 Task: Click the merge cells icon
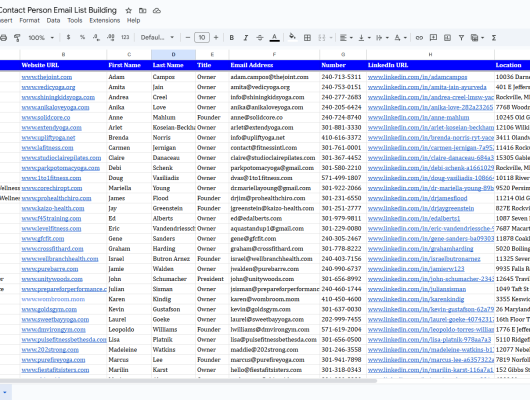coord(322,38)
